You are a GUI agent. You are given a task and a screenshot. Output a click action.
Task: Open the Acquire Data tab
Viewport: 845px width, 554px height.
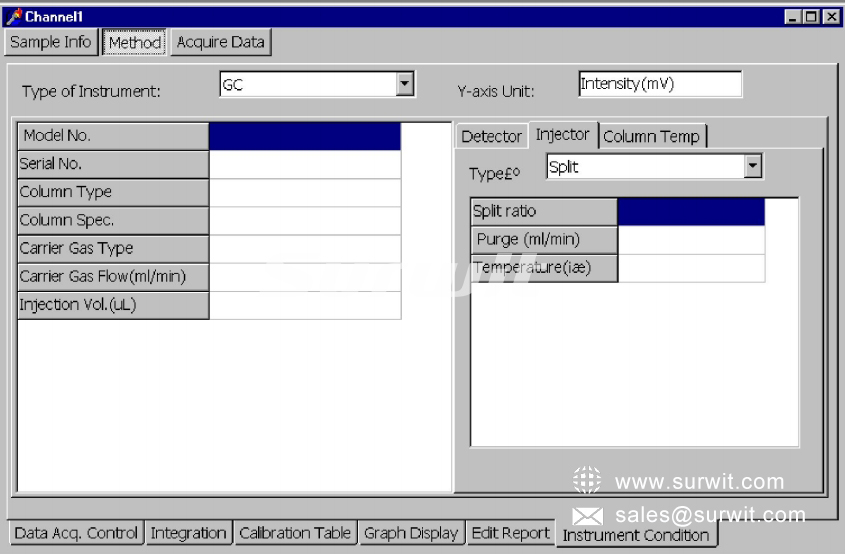220,42
